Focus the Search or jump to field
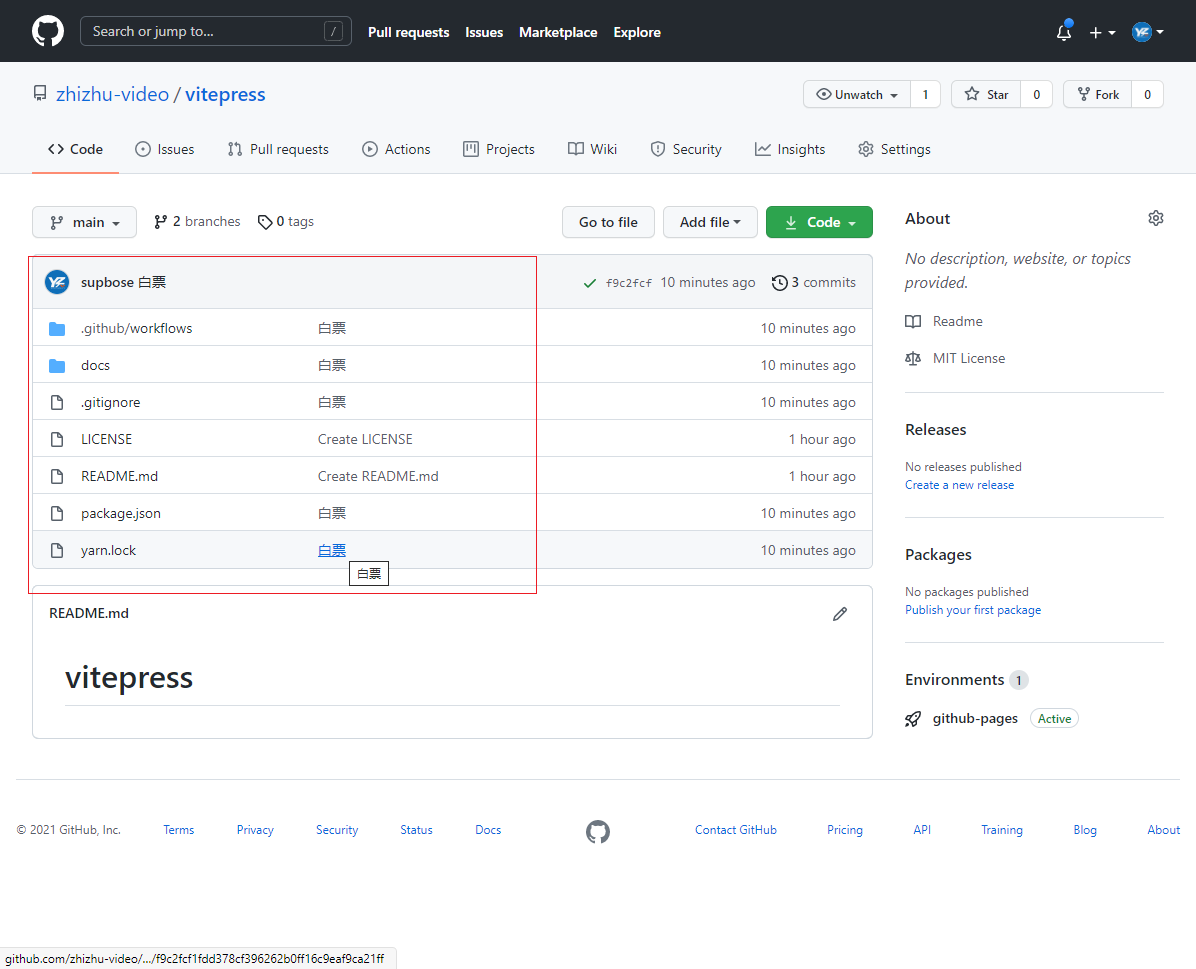Viewport: 1196px width, 969px height. click(x=216, y=31)
